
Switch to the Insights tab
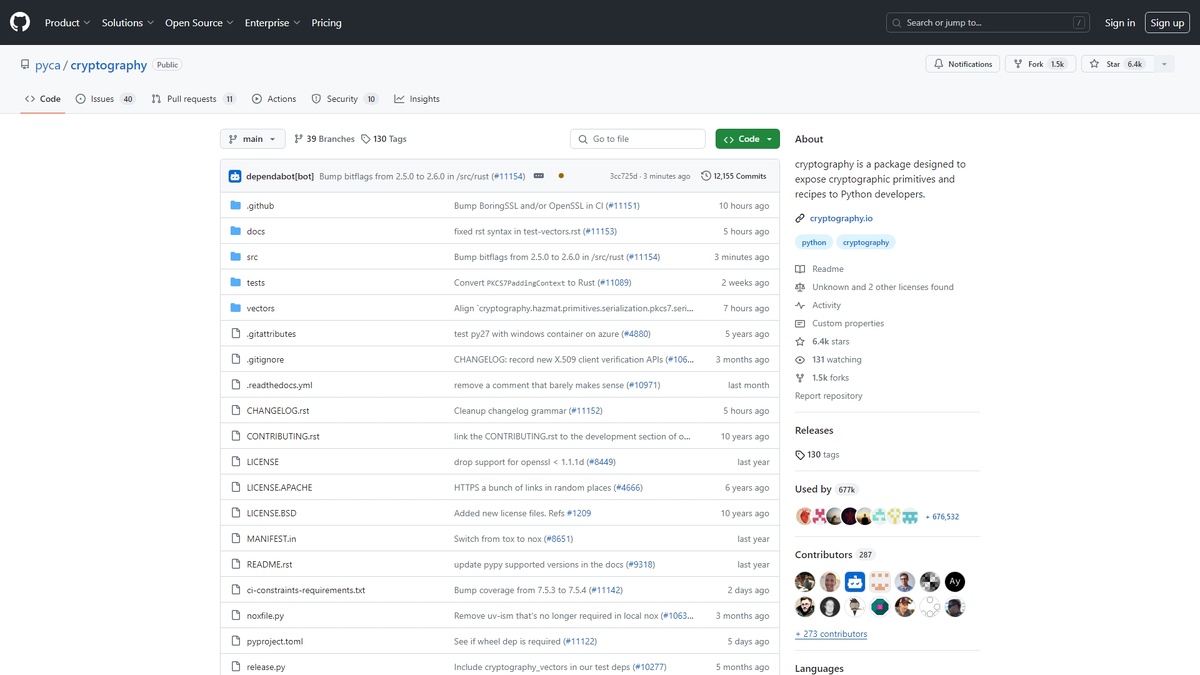pyautogui.click(x=417, y=99)
